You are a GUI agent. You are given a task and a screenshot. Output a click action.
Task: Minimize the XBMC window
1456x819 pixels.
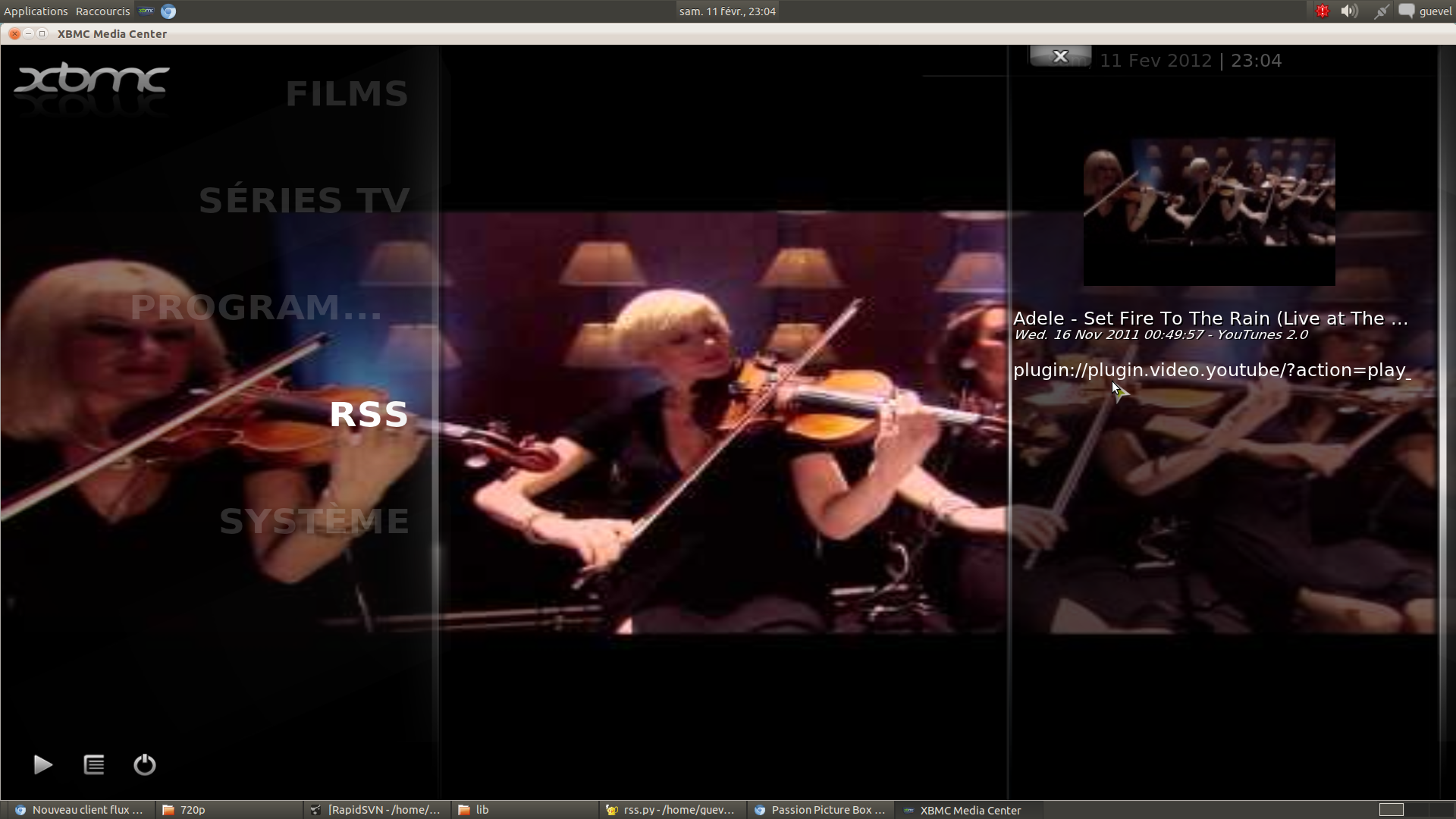(28, 33)
